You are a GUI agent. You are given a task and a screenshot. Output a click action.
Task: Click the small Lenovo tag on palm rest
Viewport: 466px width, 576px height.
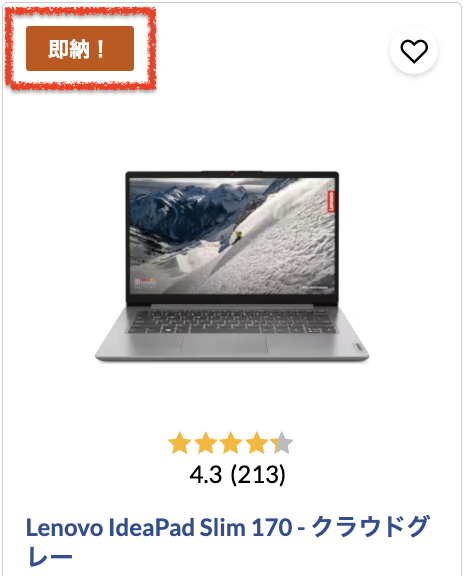358,346
